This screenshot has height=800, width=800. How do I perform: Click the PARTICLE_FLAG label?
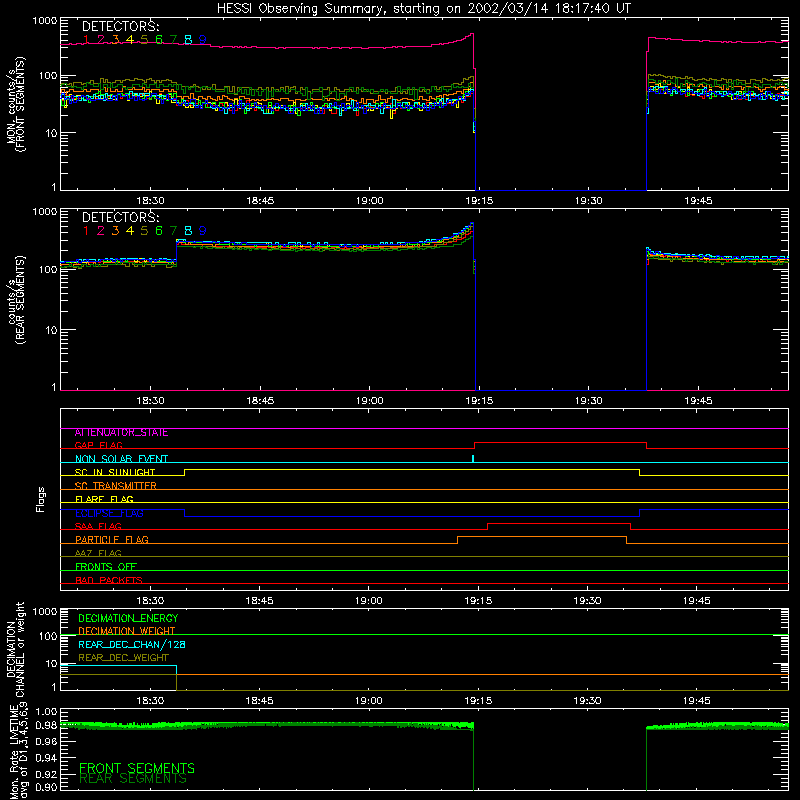pyautogui.click(x=112, y=540)
